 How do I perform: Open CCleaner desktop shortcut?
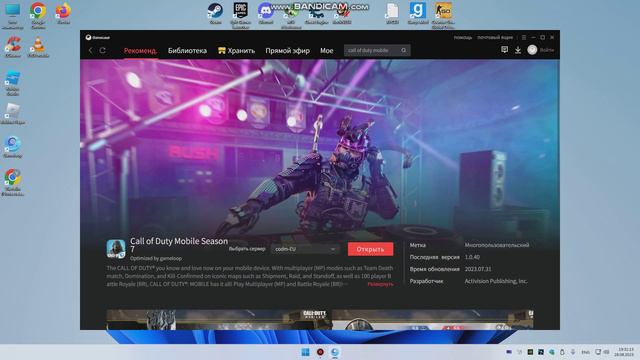pyautogui.click(x=13, y=47)
